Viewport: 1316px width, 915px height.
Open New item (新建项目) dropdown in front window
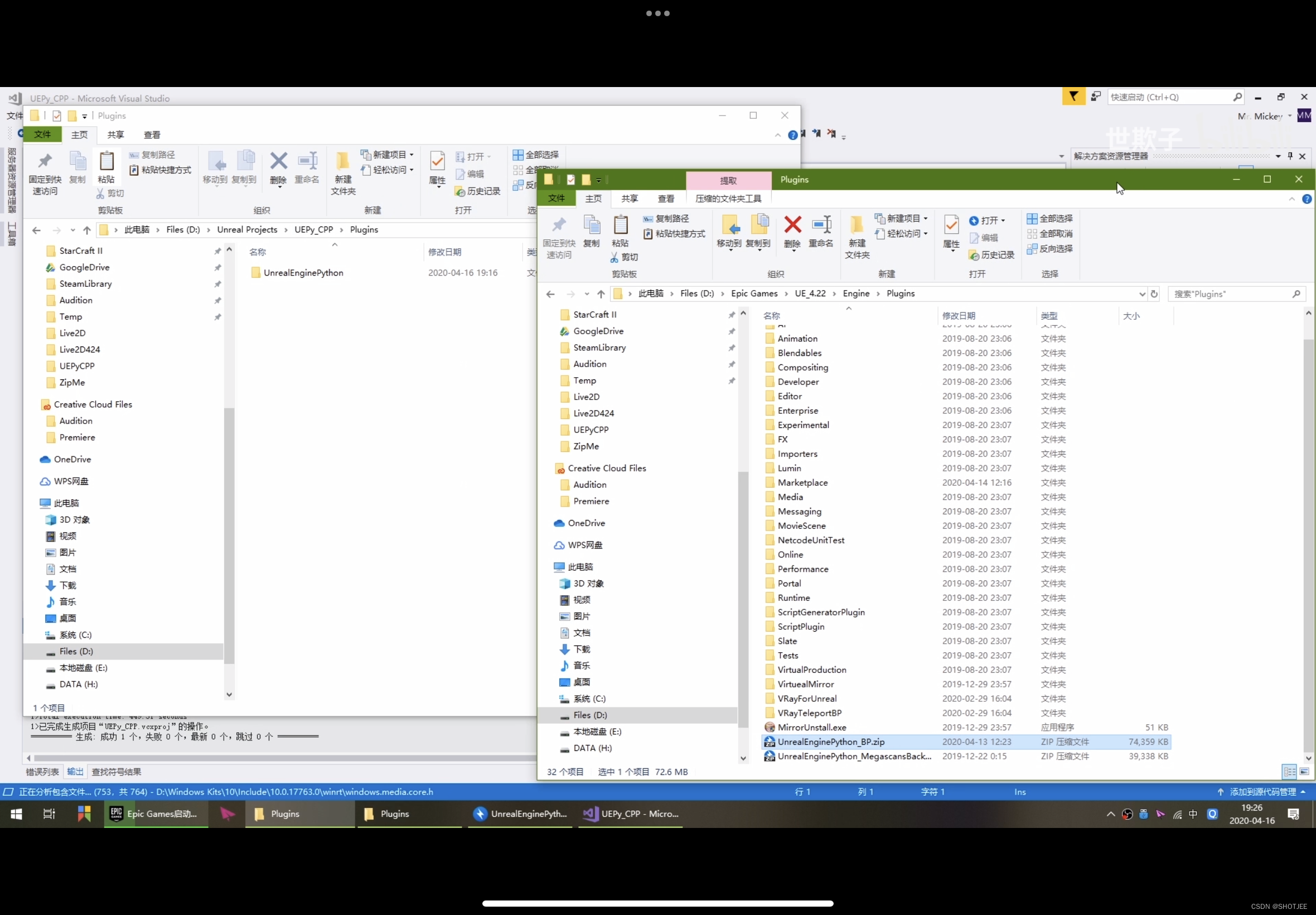[x=901, y=219]
